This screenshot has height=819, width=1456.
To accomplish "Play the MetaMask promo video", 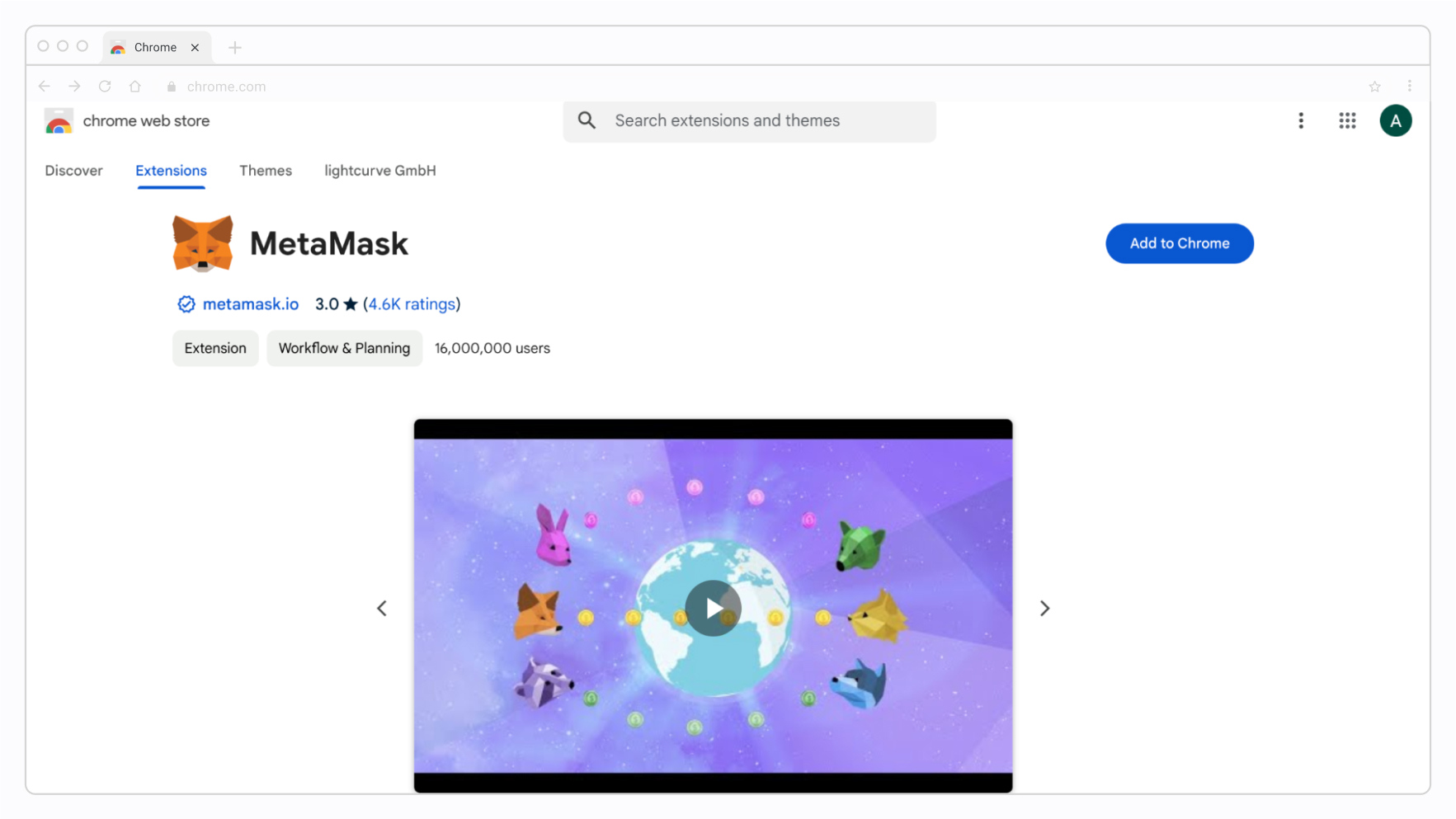I will [x=713, y=608].
